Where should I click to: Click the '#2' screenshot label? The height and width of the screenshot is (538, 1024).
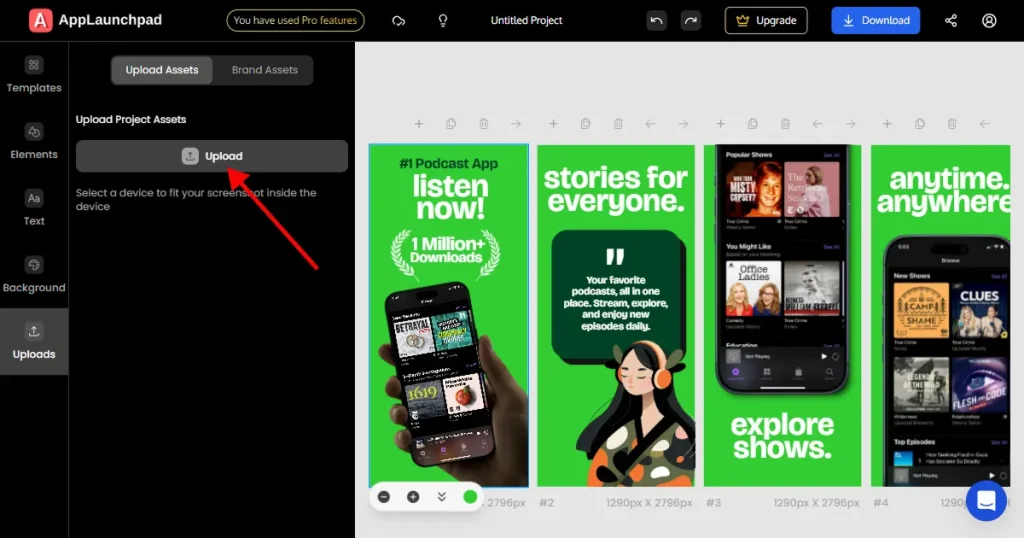pyautogui.click(x=547, y=503)
